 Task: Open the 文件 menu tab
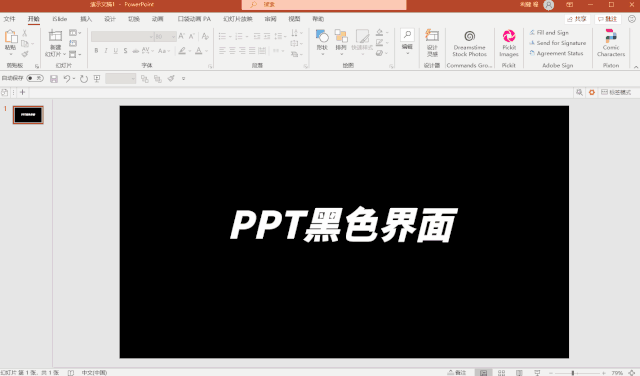click(x=9, y=19)
